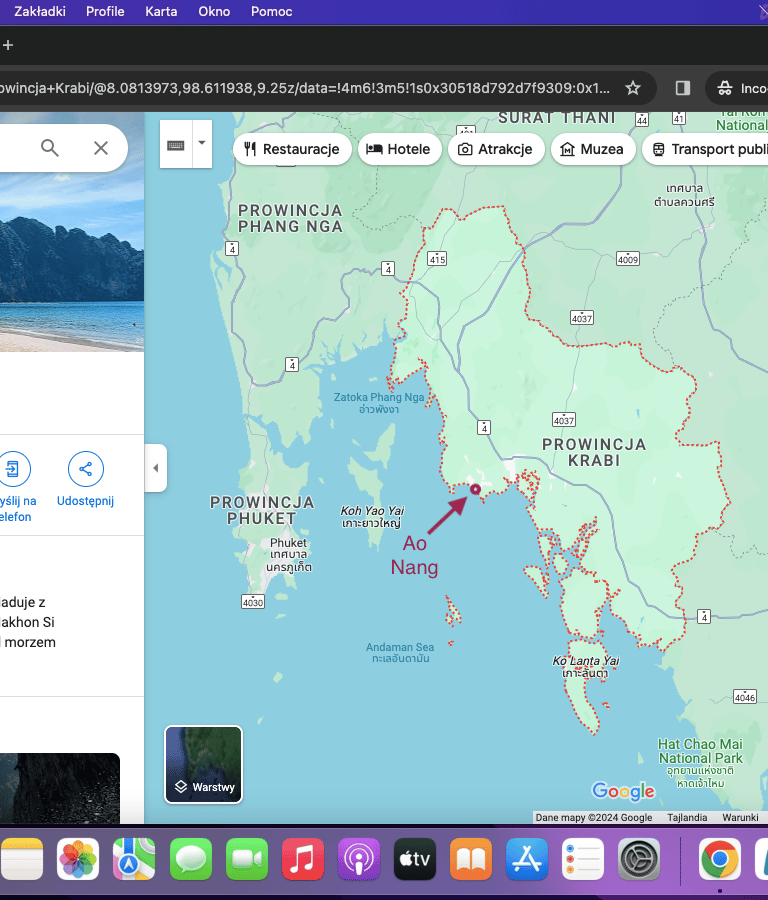
Task: Click the address bar URL
Action: point(304,88)
